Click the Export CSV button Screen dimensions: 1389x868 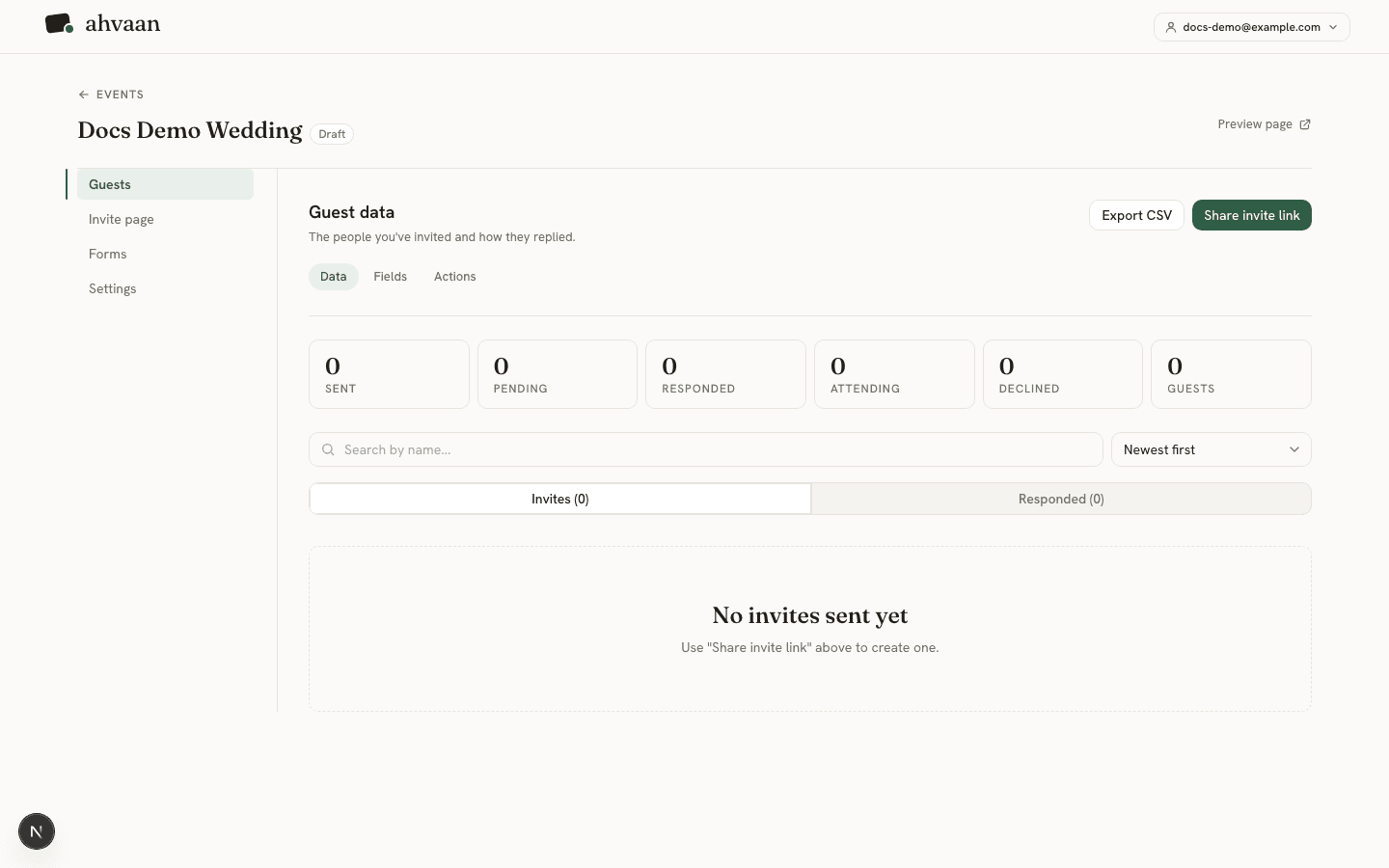coord(1136,215)
